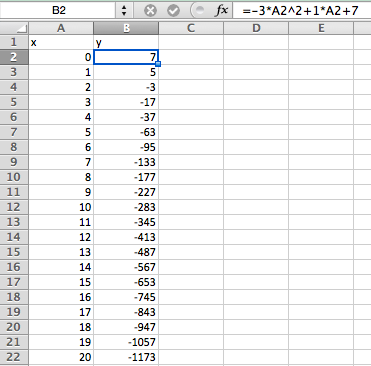Open the fx function builder
Image resolution: width=371 pixels, height=366 pixels.
click(x=221, y=11)
